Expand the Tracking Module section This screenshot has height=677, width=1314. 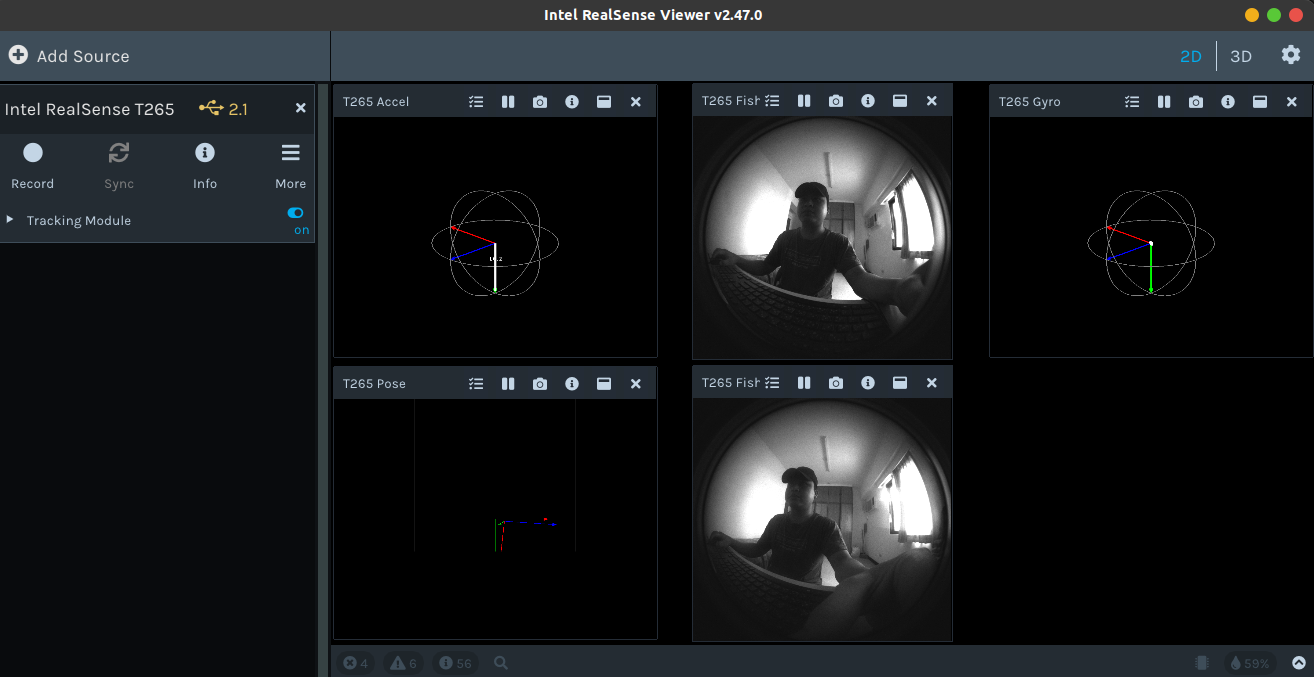tap(10, 220)
